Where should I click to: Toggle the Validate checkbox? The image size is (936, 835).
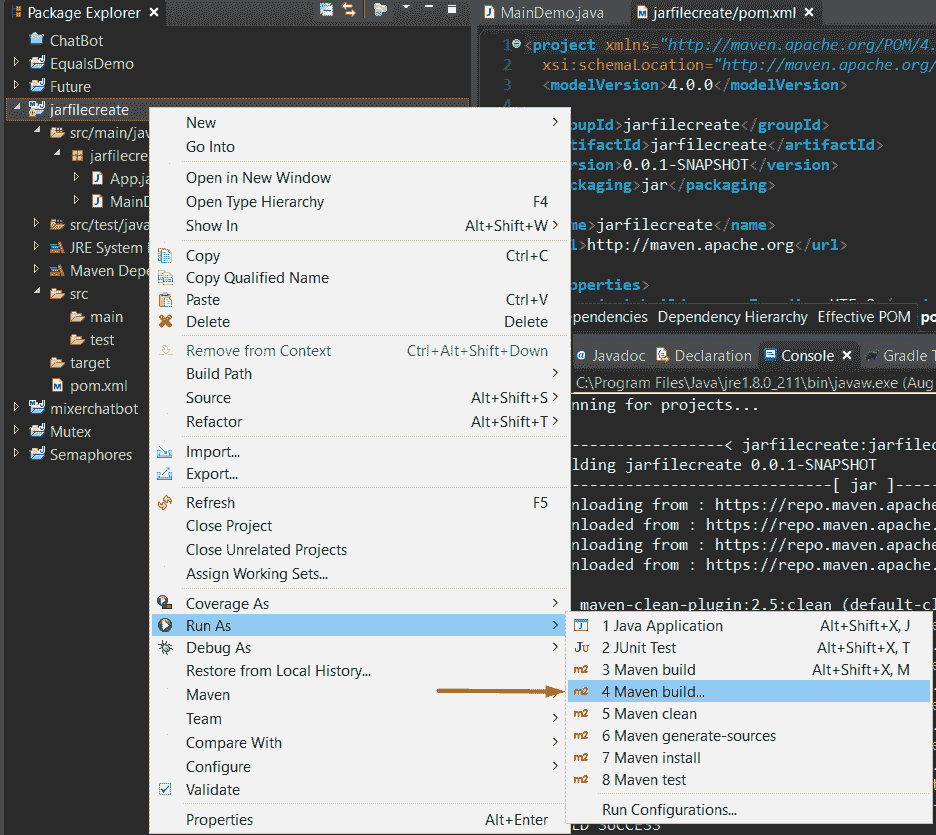(165, 789)
